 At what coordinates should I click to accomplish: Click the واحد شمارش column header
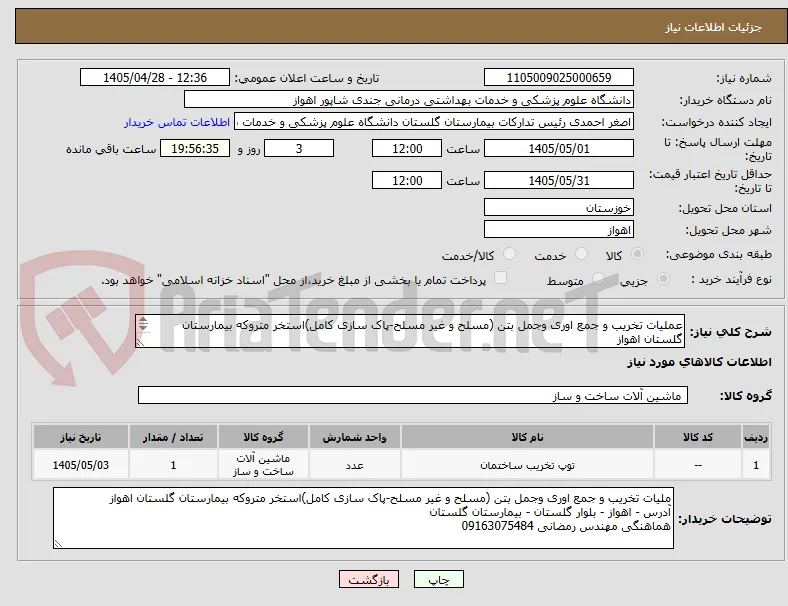pos(355,437)
